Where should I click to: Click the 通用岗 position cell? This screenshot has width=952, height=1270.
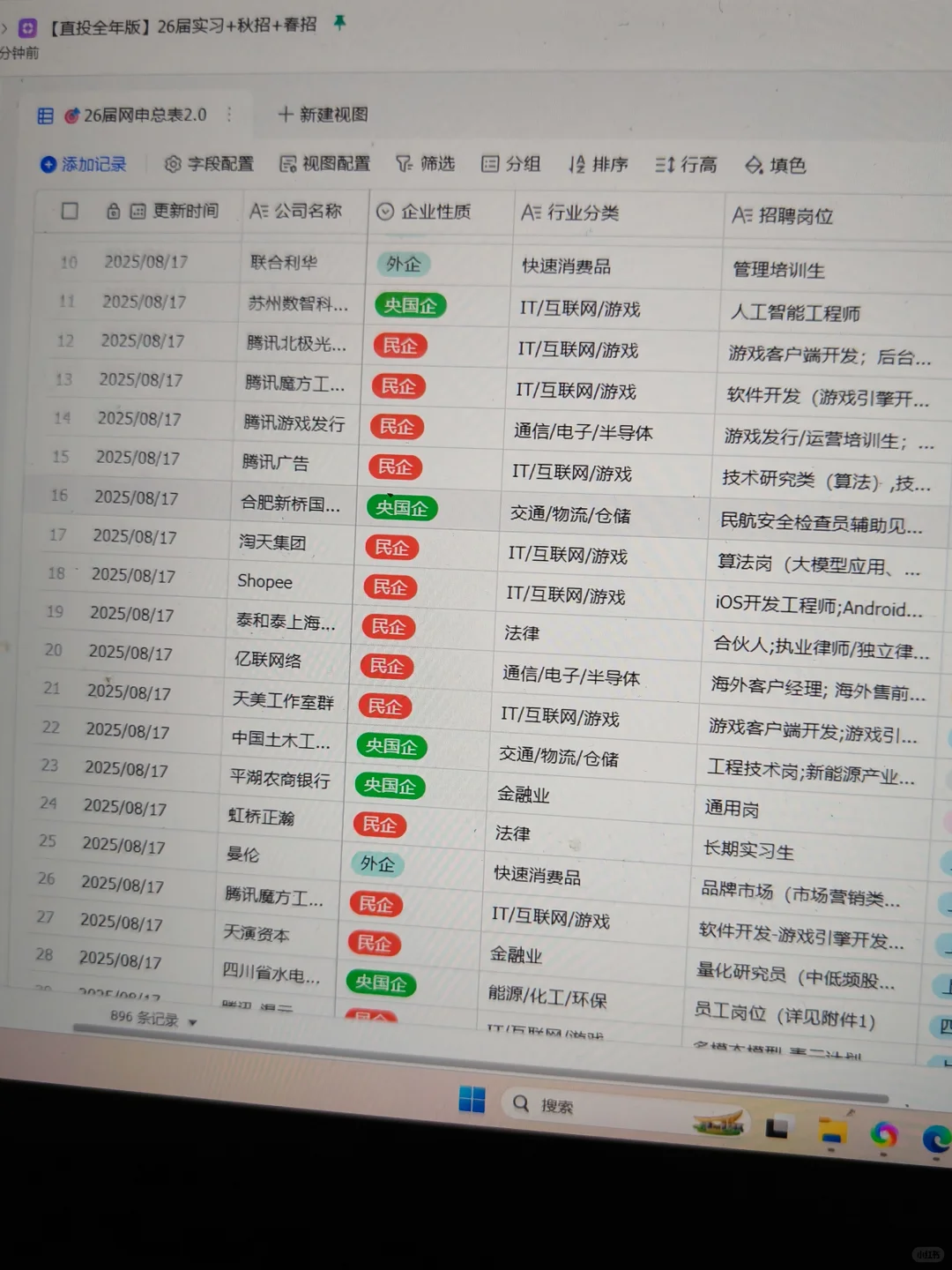[x=732, y=809]
